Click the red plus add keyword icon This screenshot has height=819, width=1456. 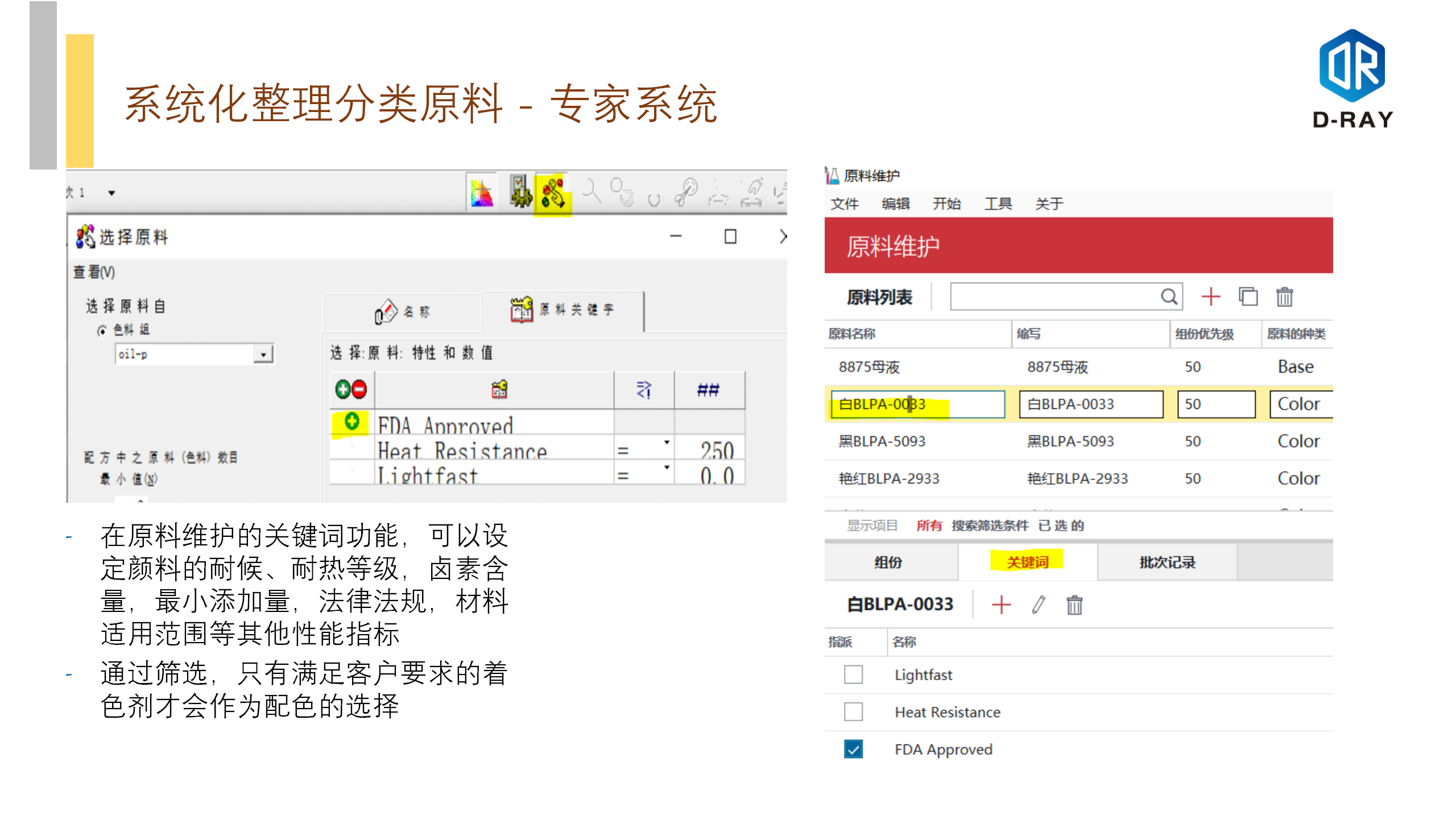point(1001,605)
